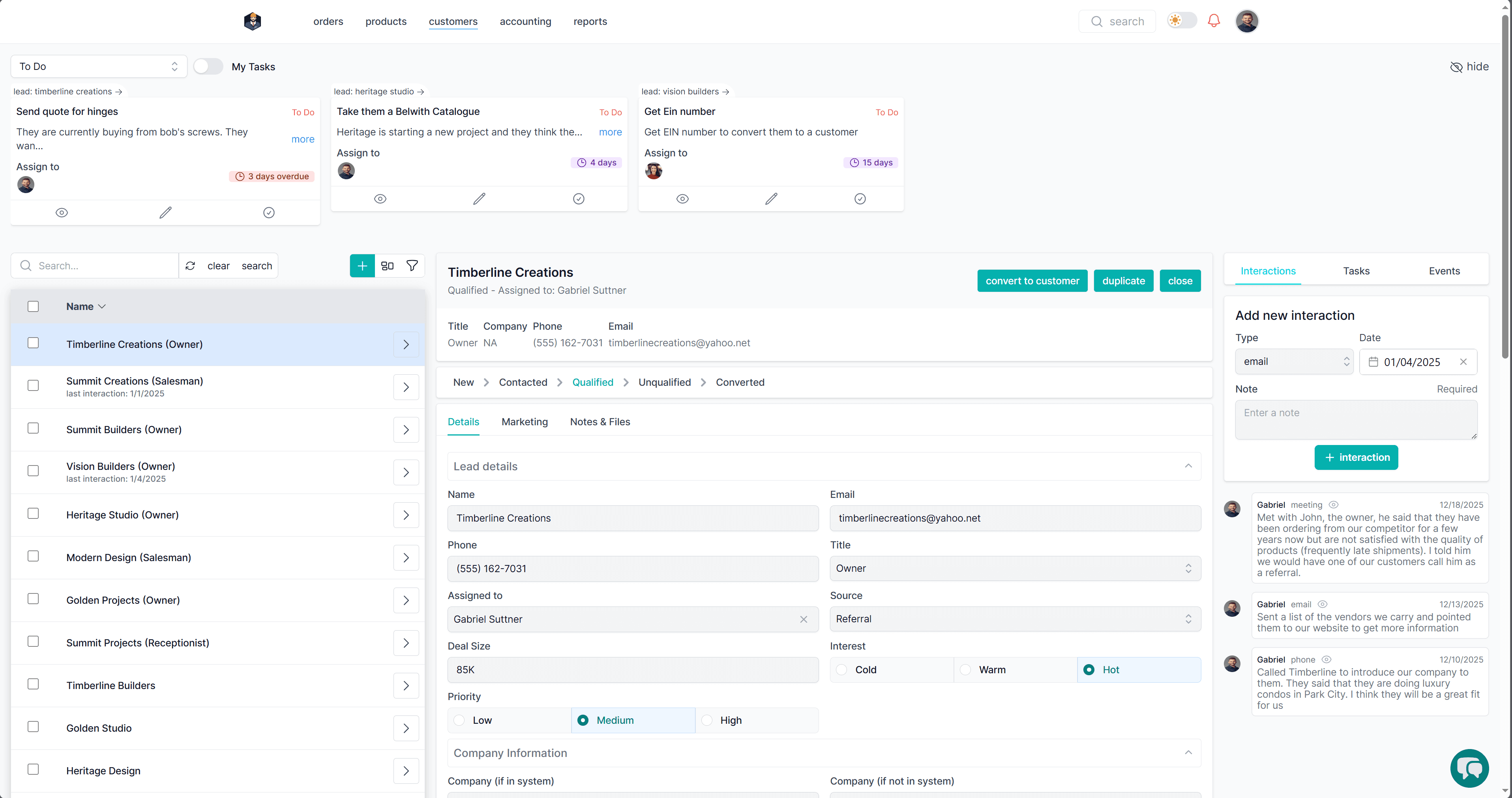Open the accounting menu
Screen dimensions: 1512x798
click(525, 22)
